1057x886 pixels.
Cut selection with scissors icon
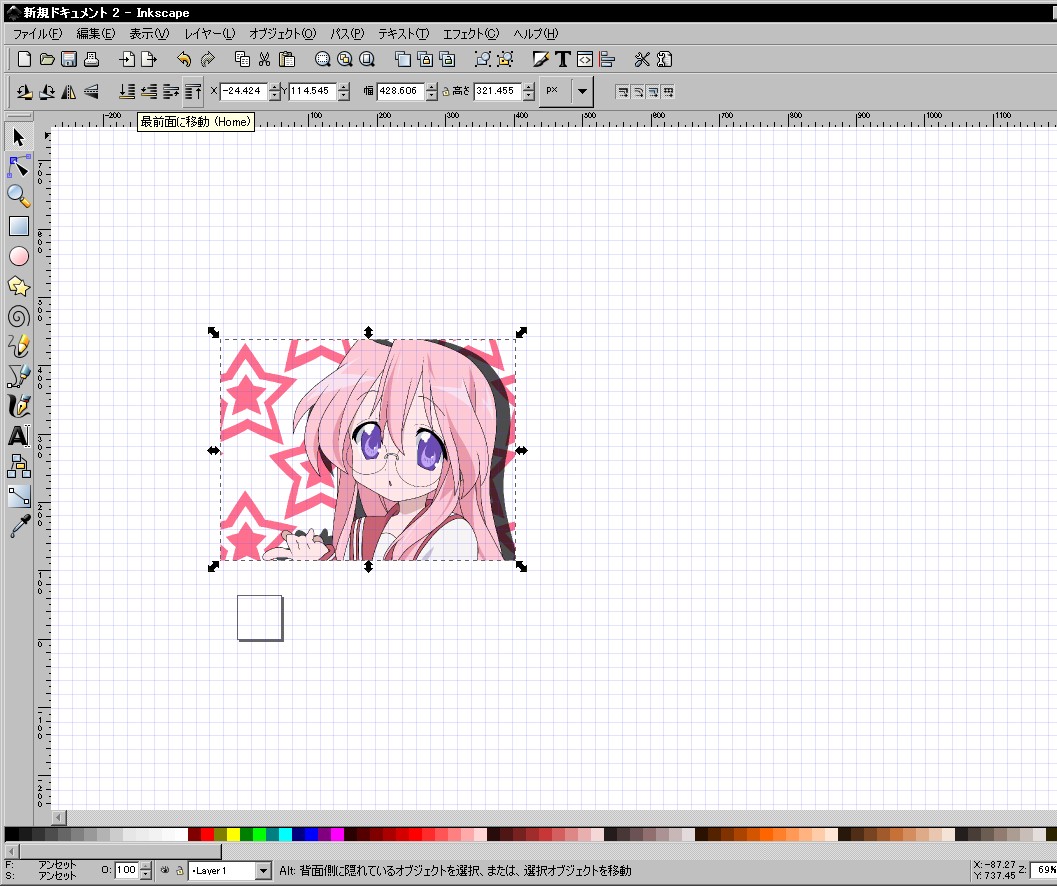264,59
